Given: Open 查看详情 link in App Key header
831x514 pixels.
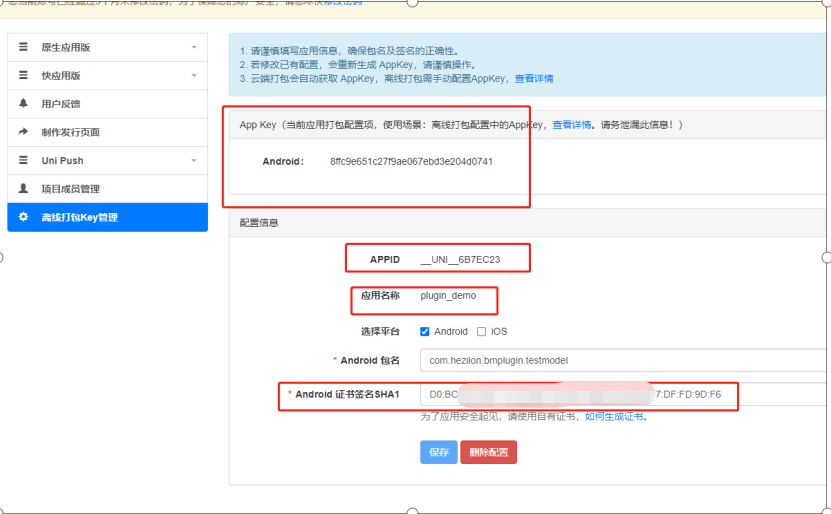Looking at the screenshot, I should point(571,125).
